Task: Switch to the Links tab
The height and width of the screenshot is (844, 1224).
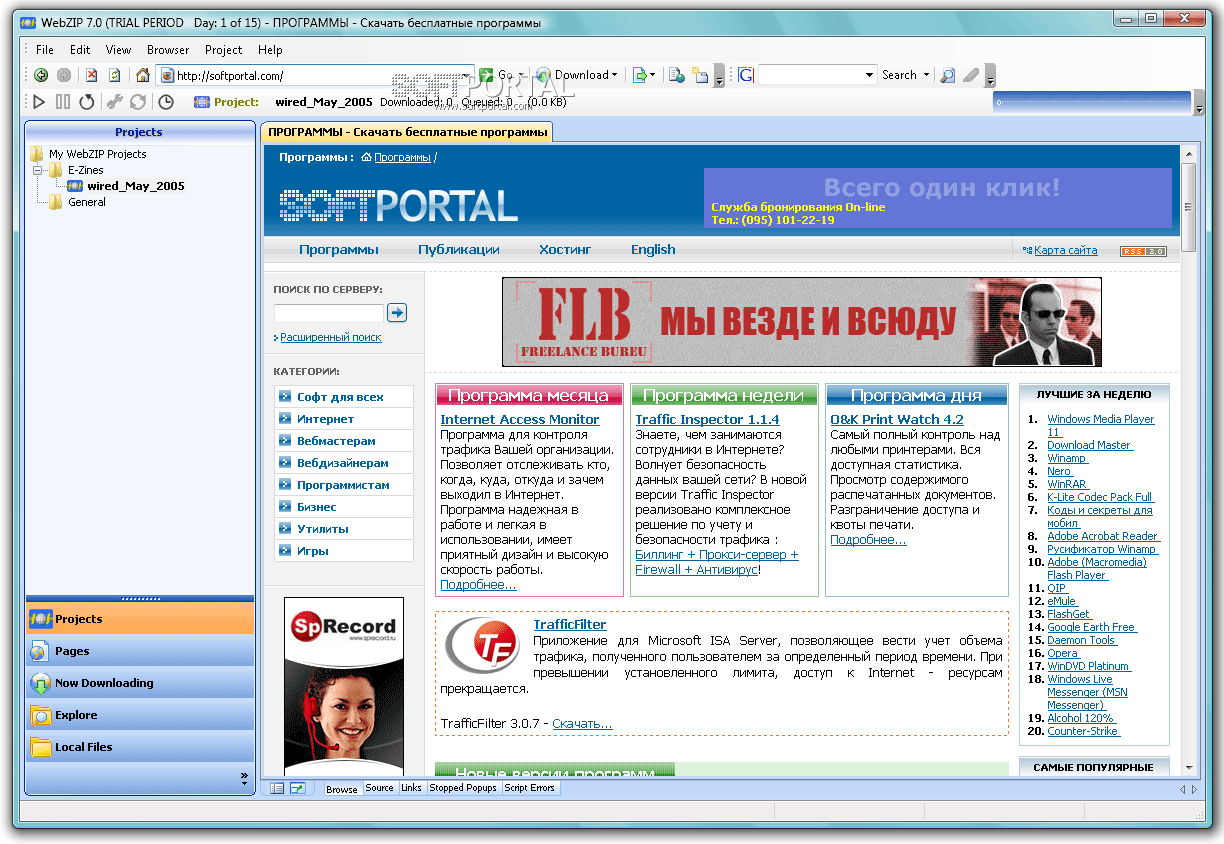Action: tap(411, 789)
